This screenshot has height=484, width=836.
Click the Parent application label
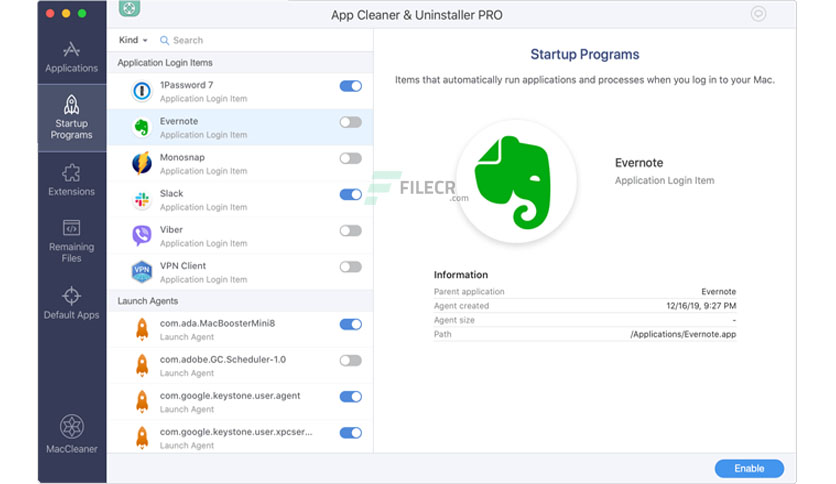[x=469, y=292]
